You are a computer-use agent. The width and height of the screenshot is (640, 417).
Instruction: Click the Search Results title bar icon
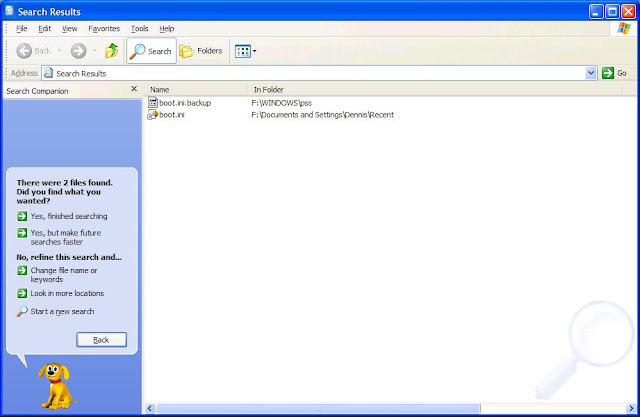pyautogui.click(x=9, y=11)
